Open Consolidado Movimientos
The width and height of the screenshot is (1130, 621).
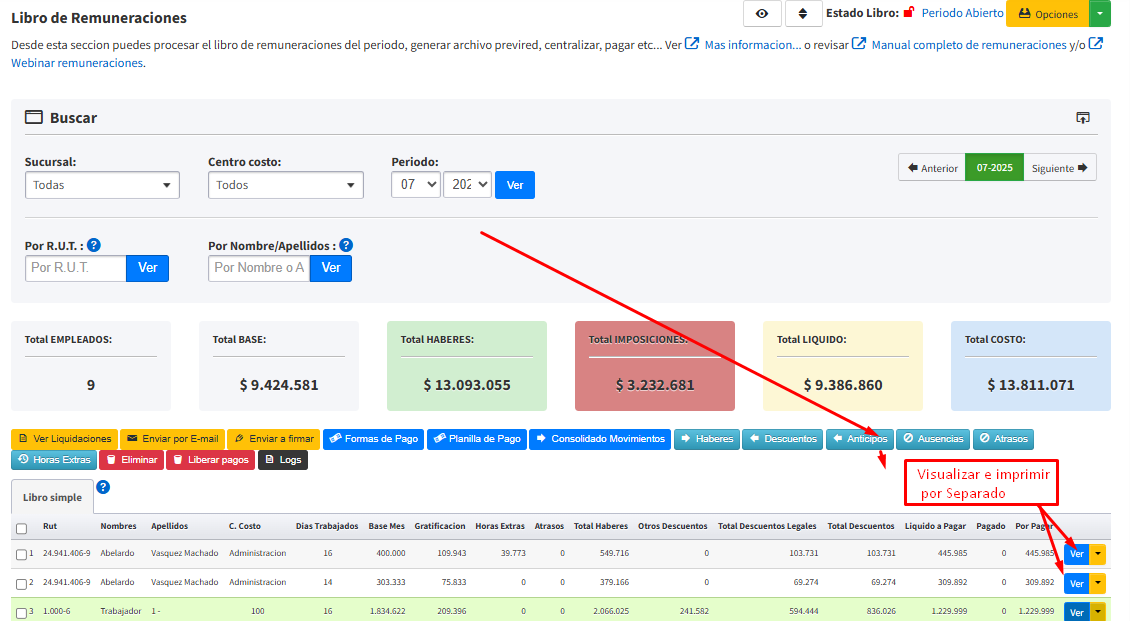pos(600,439)
